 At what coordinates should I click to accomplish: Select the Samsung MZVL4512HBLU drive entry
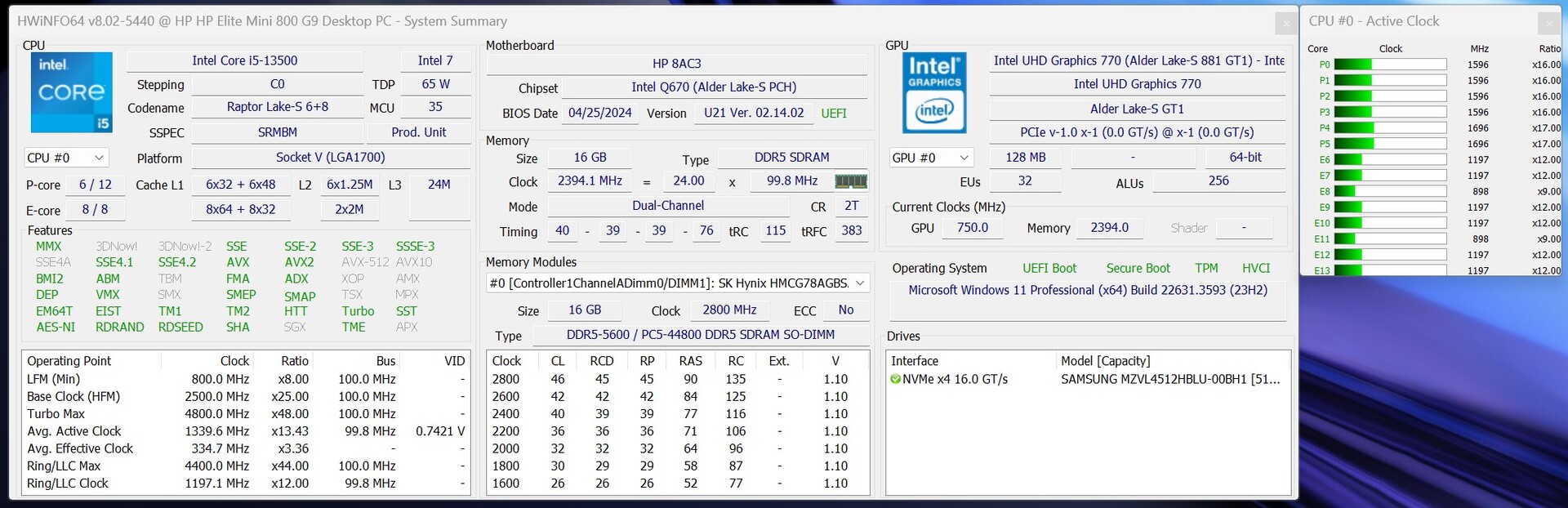coord(1169,379)
